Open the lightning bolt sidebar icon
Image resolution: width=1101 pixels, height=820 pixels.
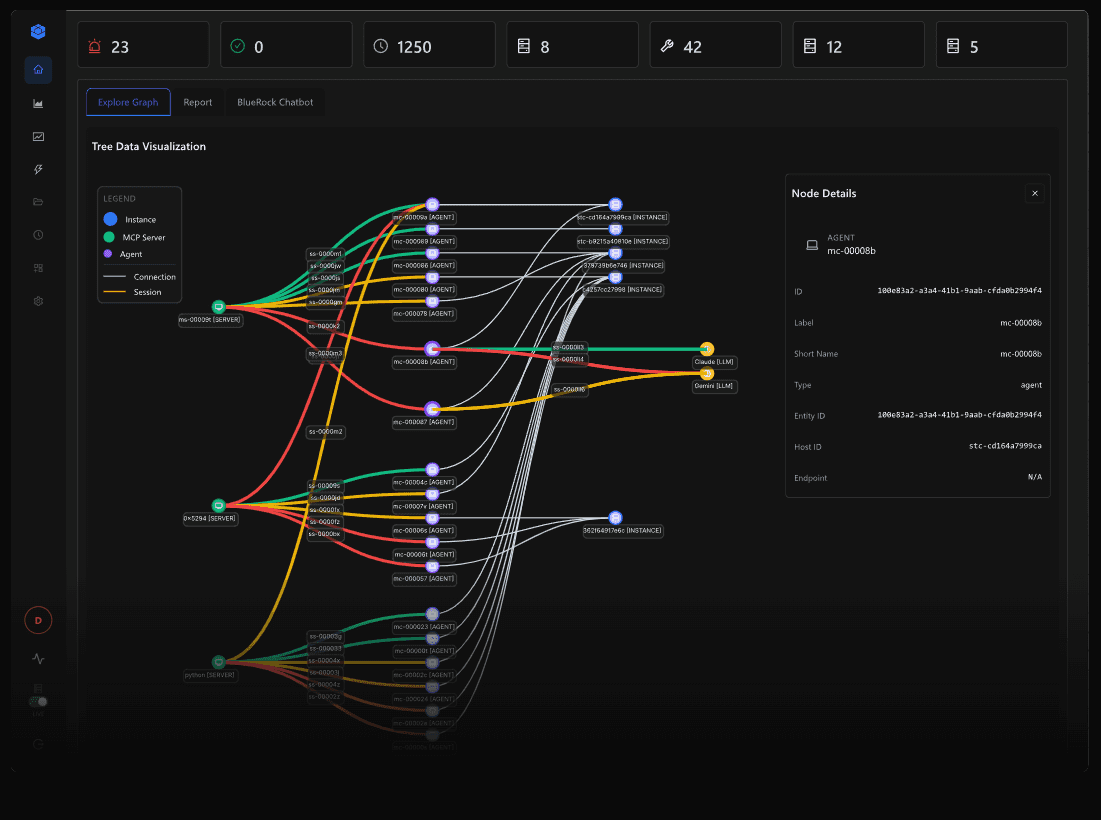(39, 169)
